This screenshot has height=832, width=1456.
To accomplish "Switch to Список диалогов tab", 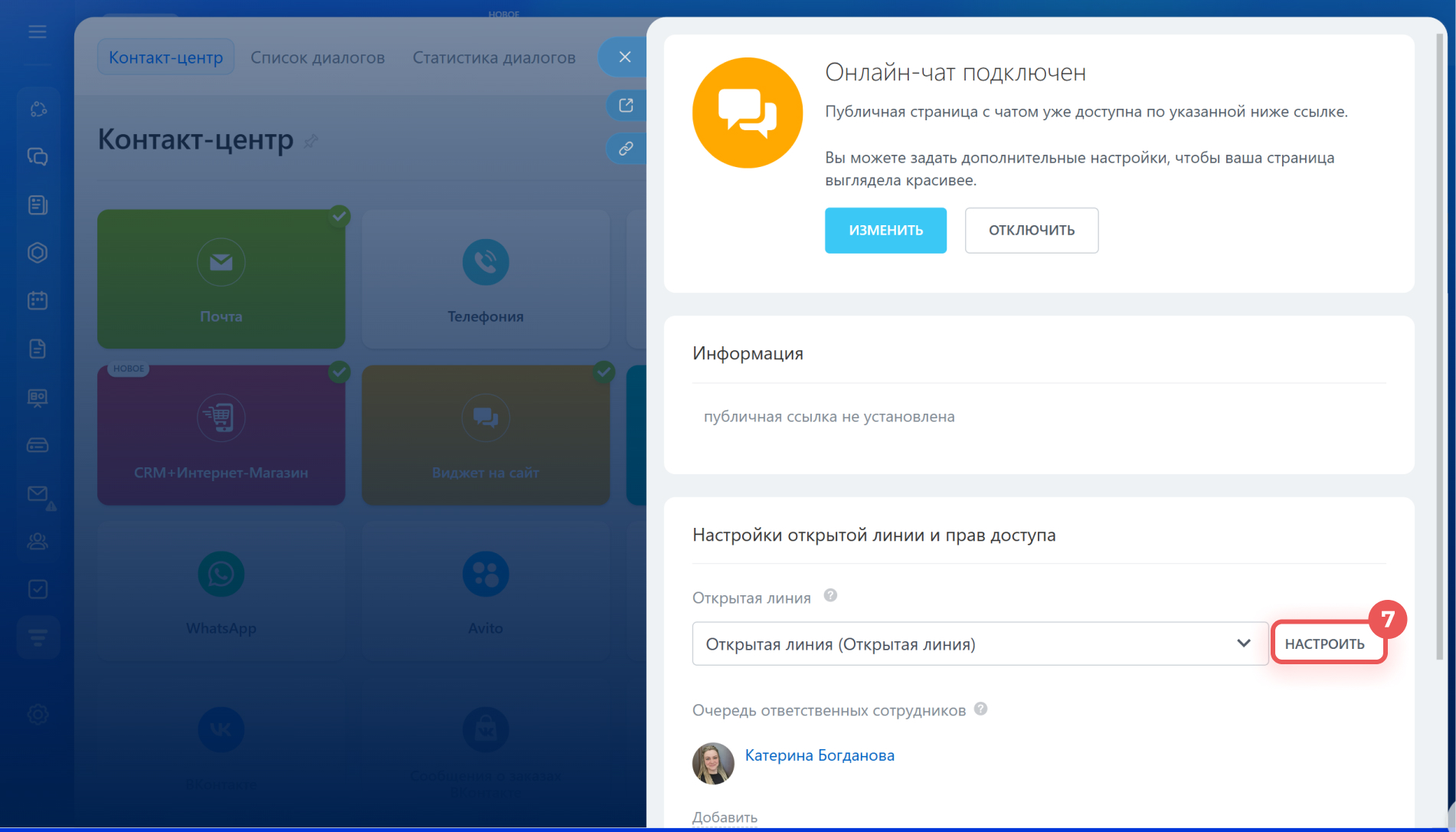I will (x=317, y=57).
